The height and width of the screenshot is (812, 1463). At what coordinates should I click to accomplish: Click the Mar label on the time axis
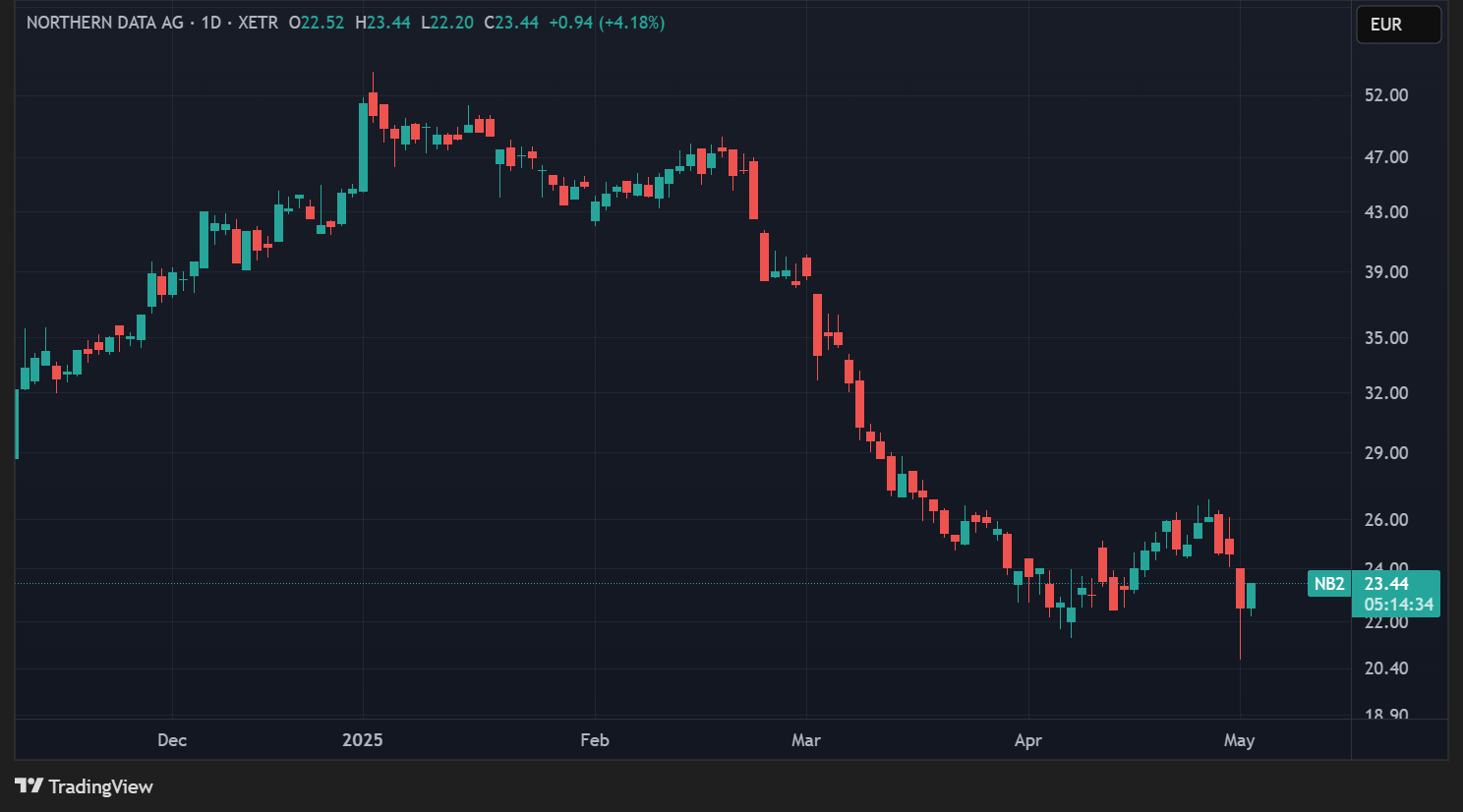[x=806, y=740]
